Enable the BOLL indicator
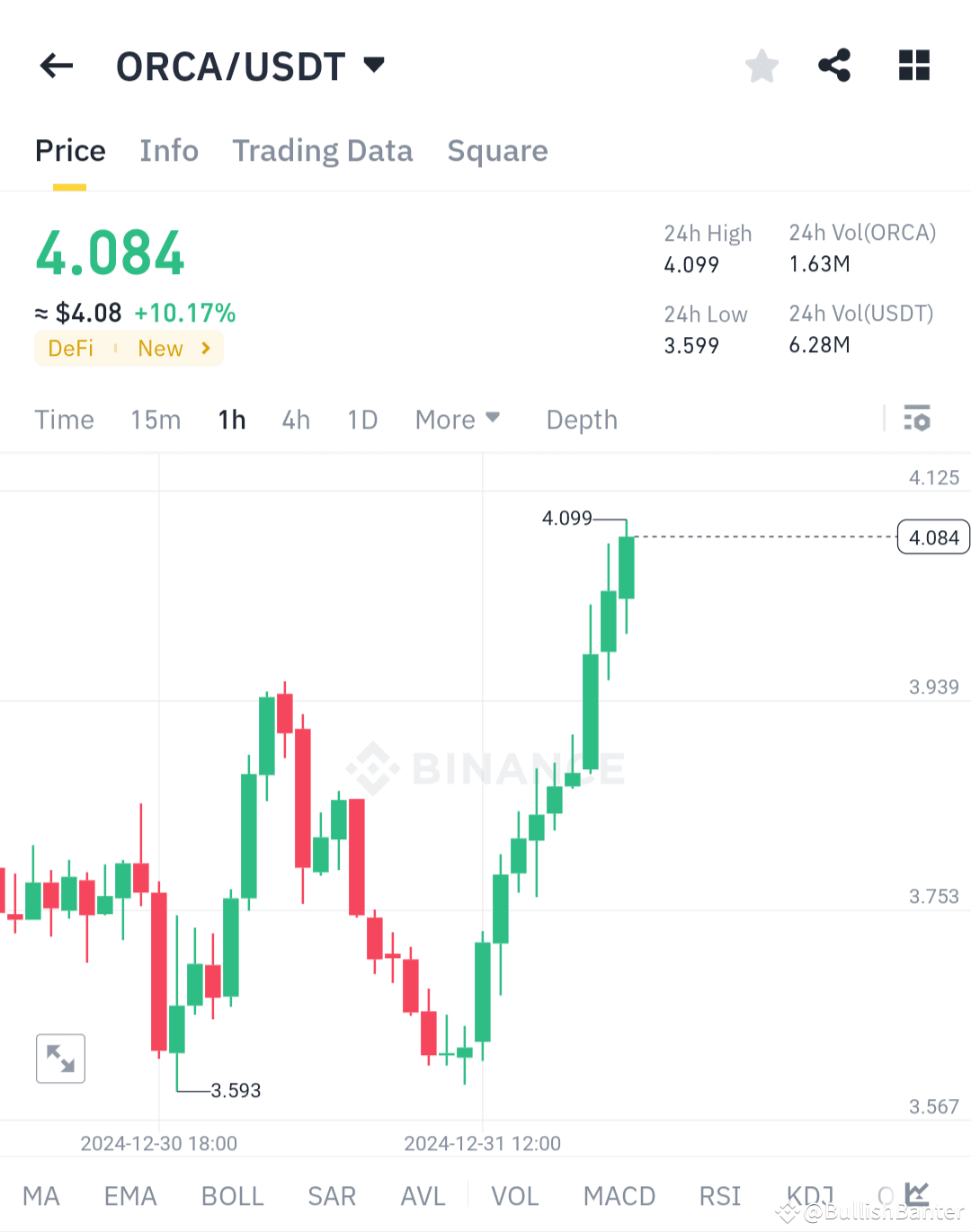Viewport: 971px width, 1232px height. tap(232, 1196)
